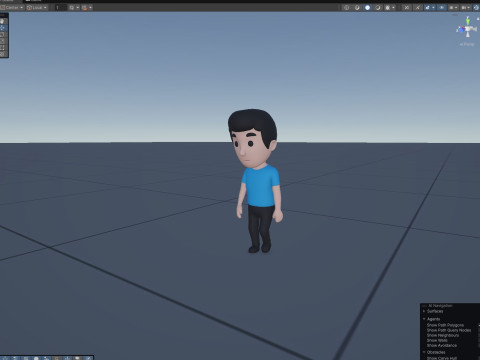The width and height of the screenshot is (480, 360).
Task: Toggle the Persp projection label
Action: pos(467,44)
